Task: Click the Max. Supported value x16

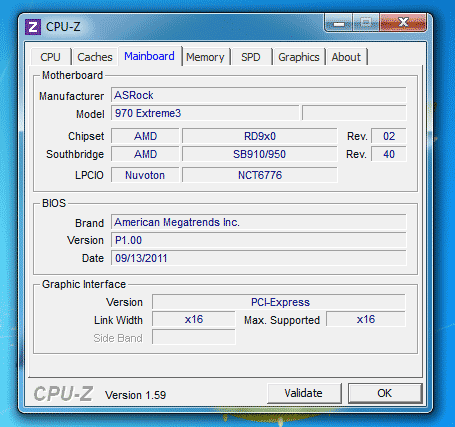Action: click(x=366, y=319)
